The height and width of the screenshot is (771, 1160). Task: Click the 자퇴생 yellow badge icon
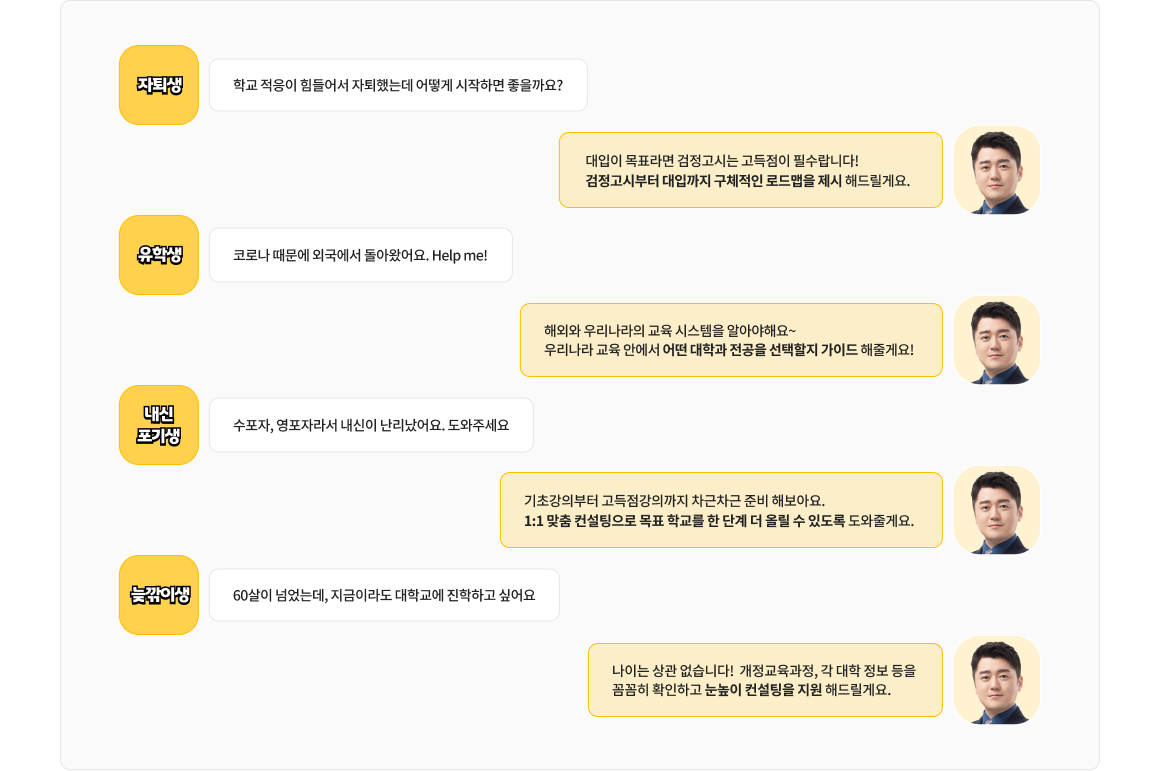point(159,85)
